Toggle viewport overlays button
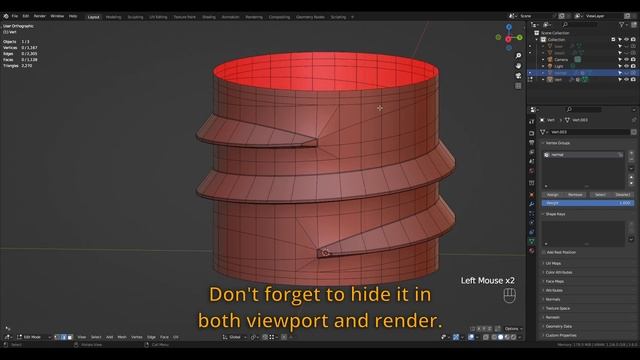 pos(471,337)
